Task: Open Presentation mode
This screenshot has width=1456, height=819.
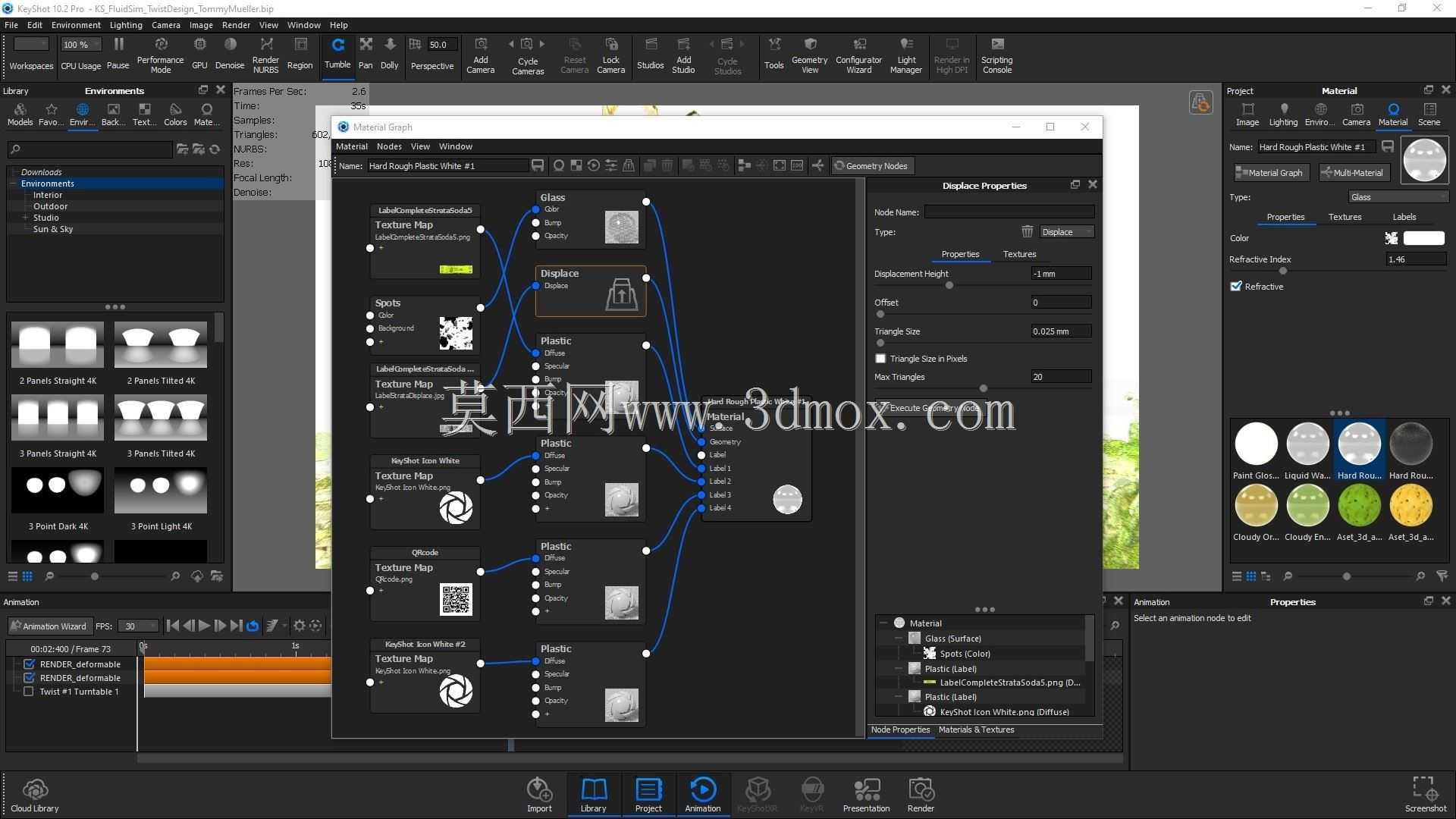Action: (866, 795)
